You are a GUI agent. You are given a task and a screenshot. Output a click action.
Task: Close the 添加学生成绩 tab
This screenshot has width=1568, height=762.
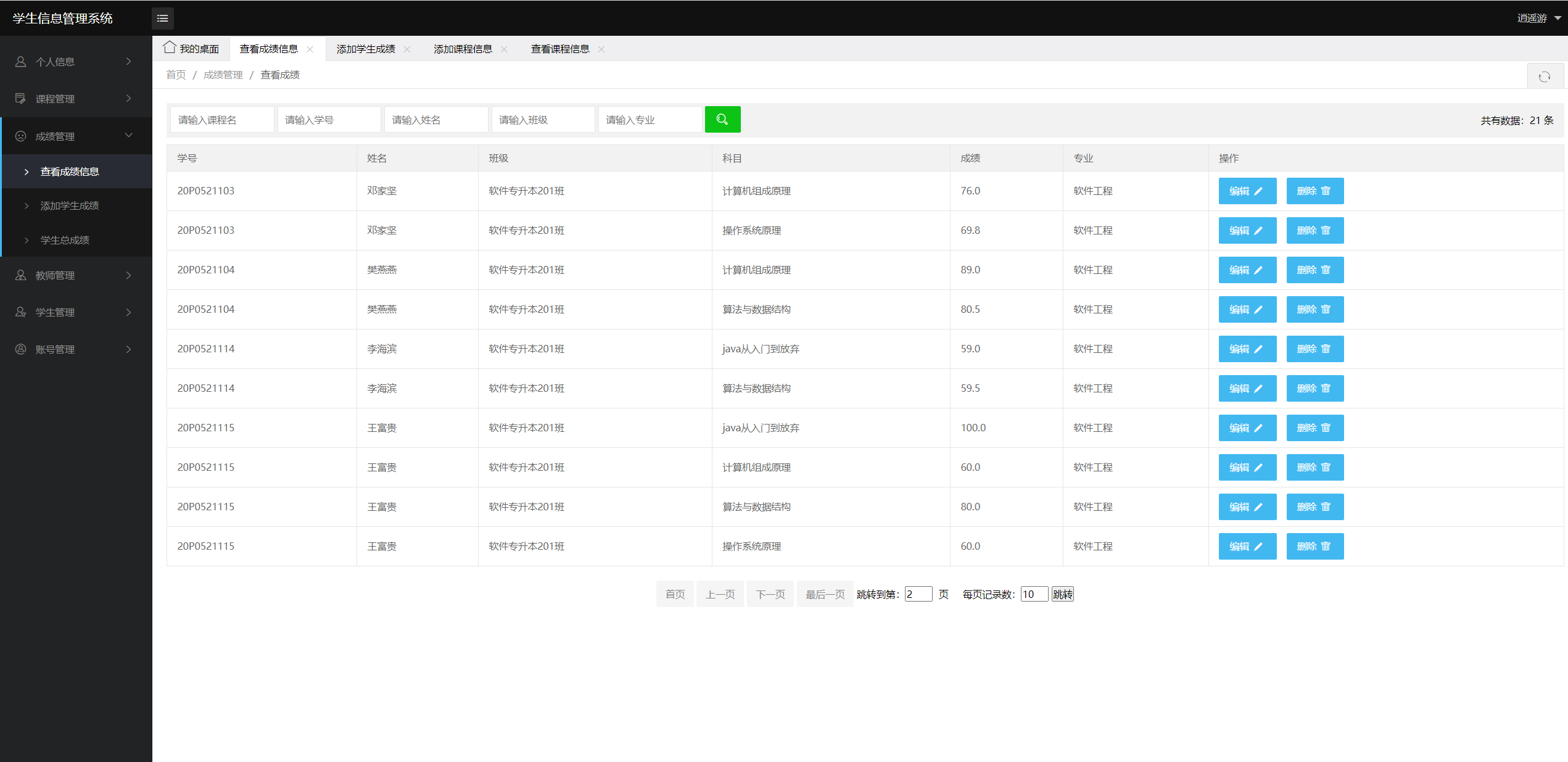pos(407,49)
